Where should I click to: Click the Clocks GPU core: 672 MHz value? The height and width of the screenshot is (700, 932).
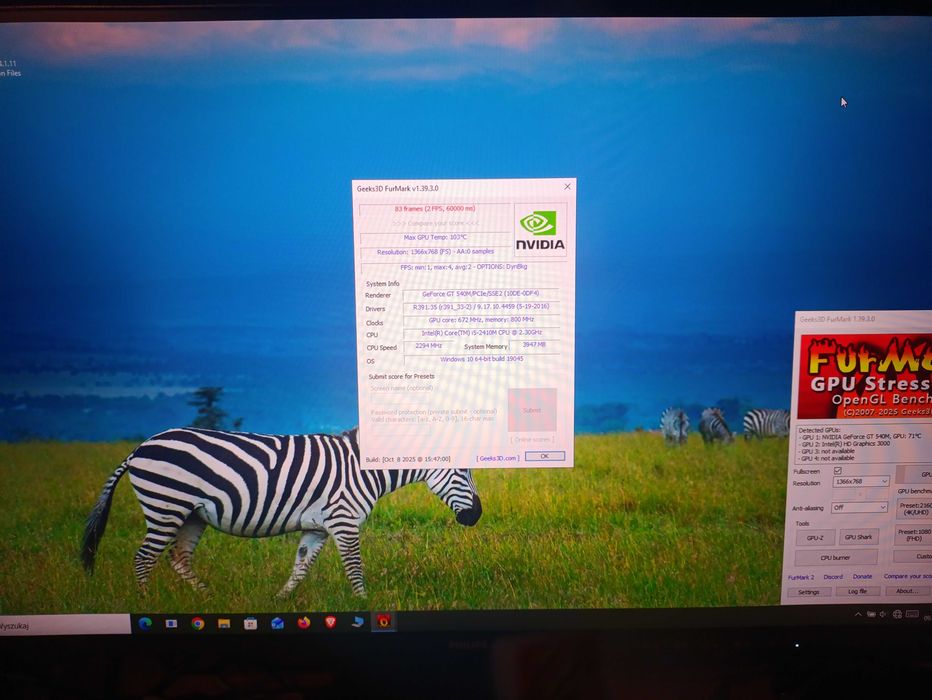481,320
